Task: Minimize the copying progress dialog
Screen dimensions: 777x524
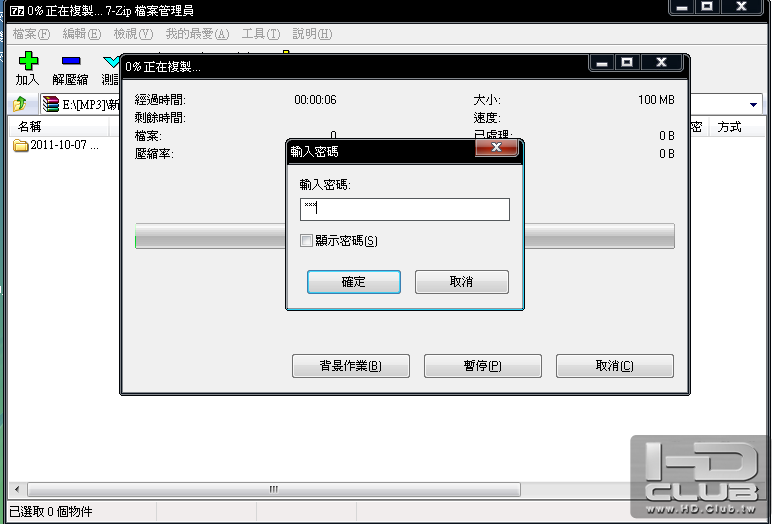Action: pyautogui.click(x=602, y=63)
